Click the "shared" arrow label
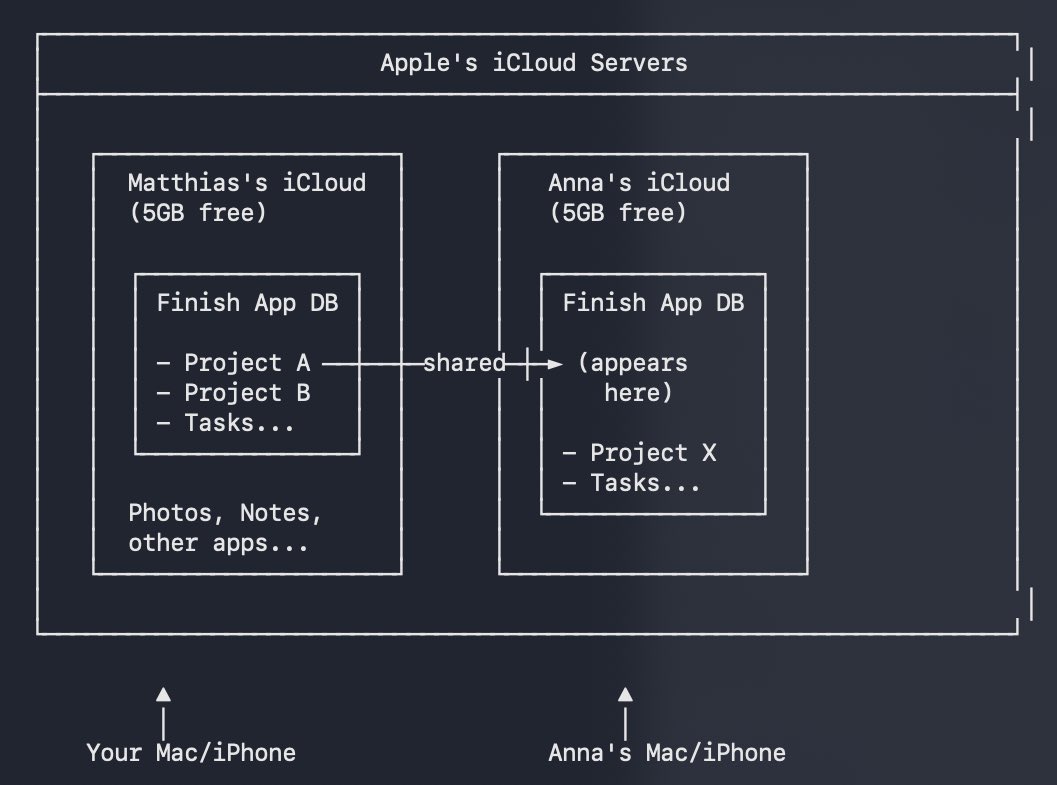Viewport: 1057px width, 785px height. pos(464,363)
